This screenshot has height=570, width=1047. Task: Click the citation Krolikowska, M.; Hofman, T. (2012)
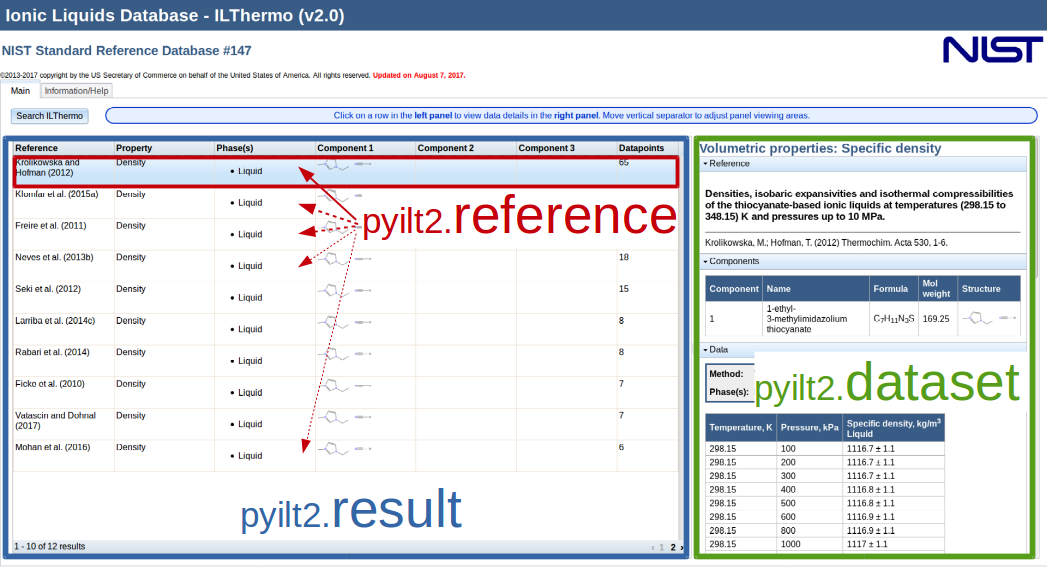point(826,243)
